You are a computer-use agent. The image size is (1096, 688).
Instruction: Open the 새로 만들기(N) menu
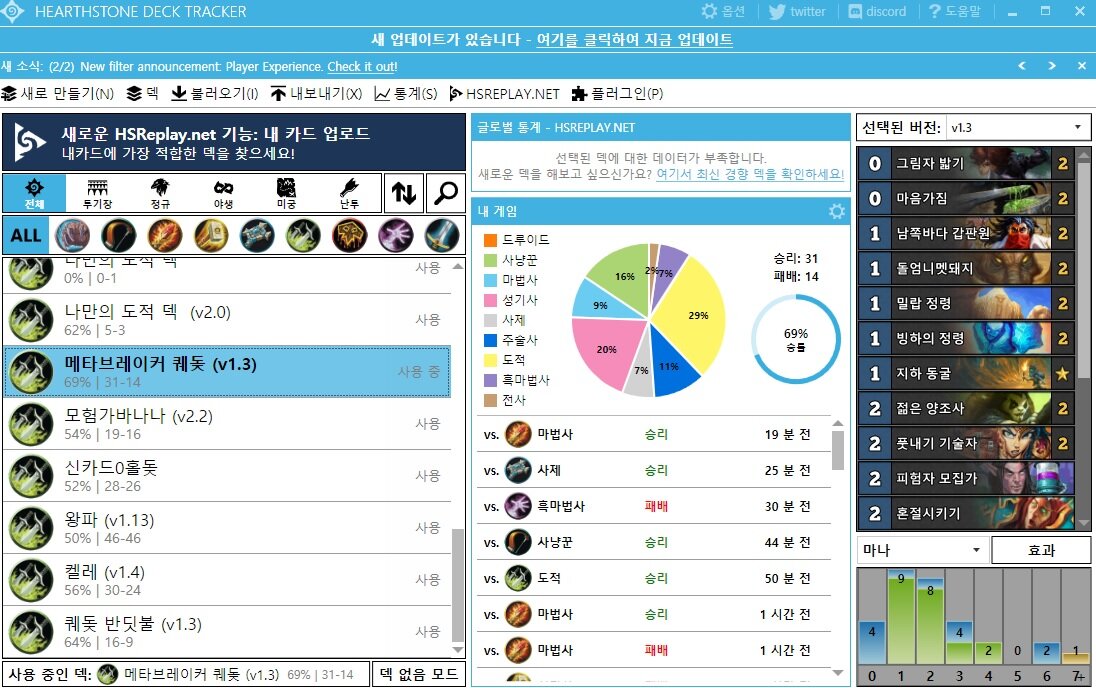[58, 94]
